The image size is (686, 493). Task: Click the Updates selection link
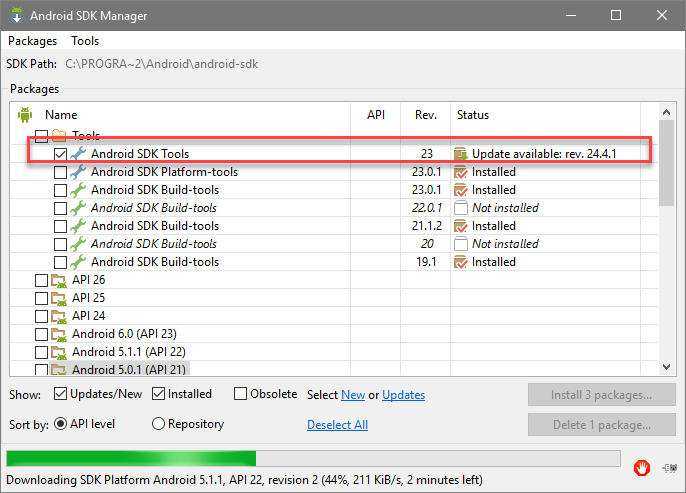tap(403, 395)
